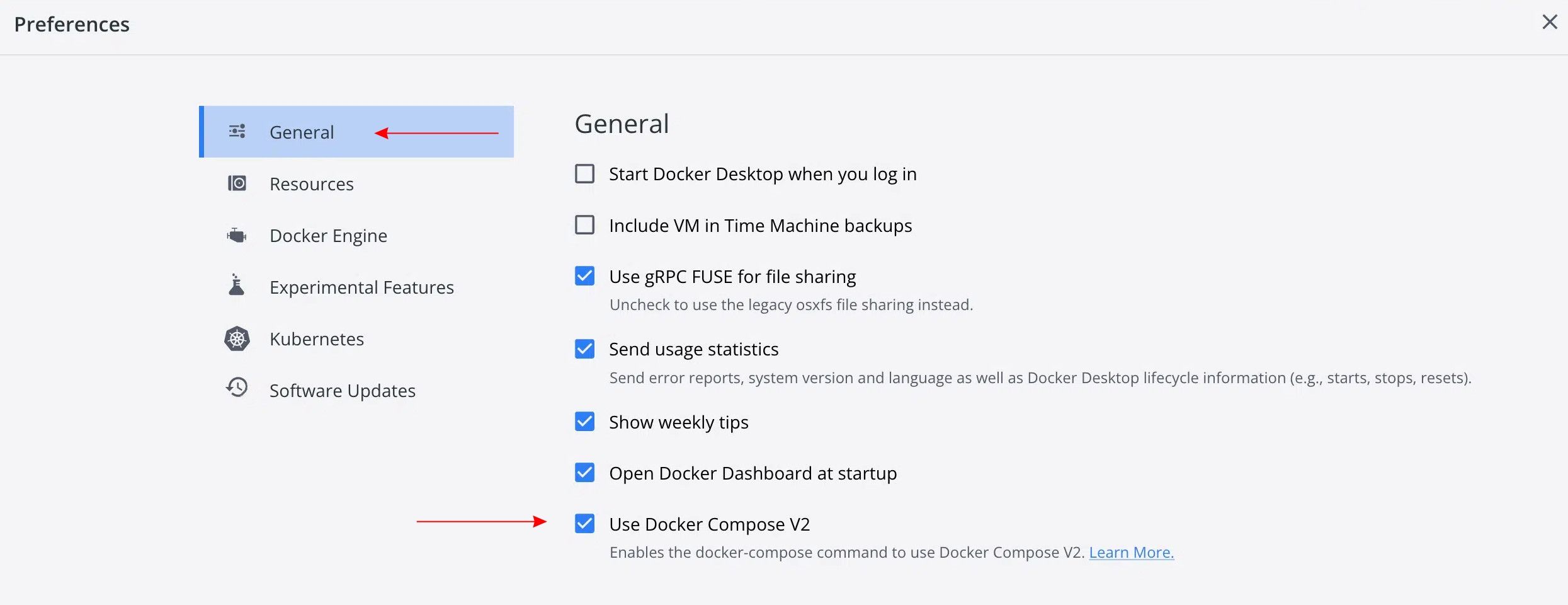Click the Resources sidebar icon
The width and height of the screenshot is (1568, 605).
click(x=237, y=183)
